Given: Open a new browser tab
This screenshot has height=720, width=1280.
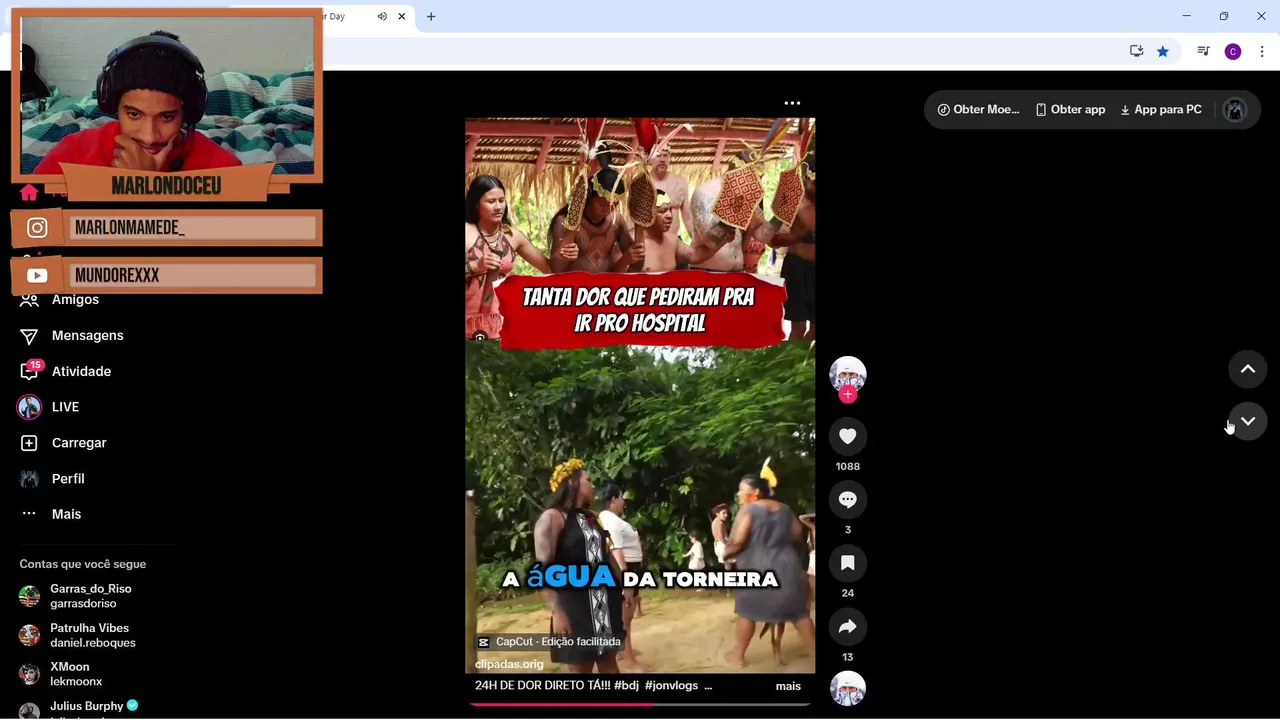Looking at the screenshot, I should [431, 16].
